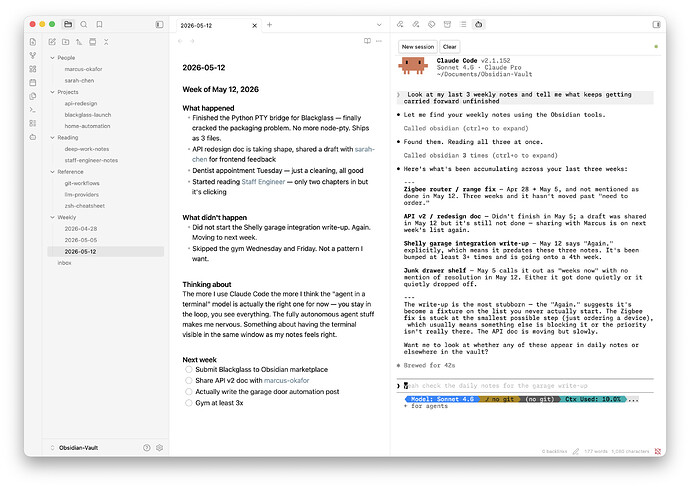Open the outline panel list icon
The width and height of the screenshot is (690, 487).
coord(463,24)
